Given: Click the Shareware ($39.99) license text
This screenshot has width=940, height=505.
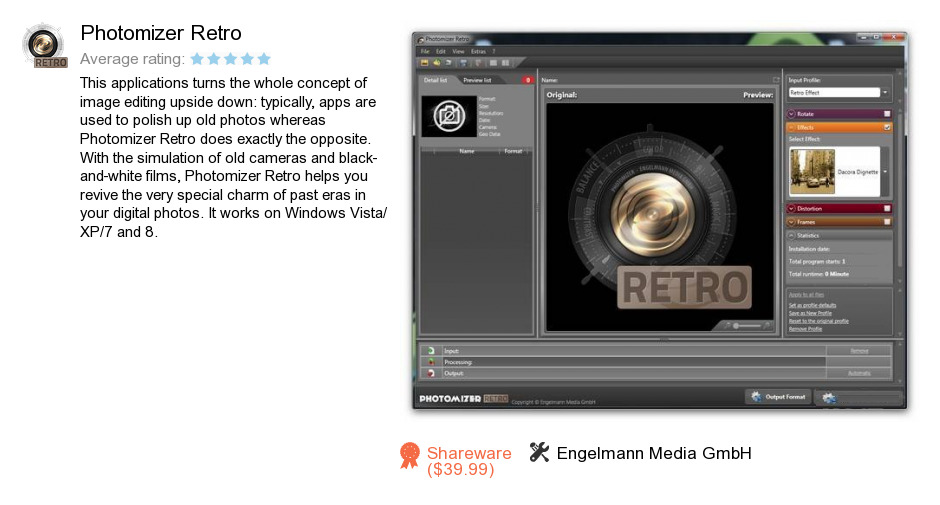Looking at the screenshot, I should pos(469,461).
